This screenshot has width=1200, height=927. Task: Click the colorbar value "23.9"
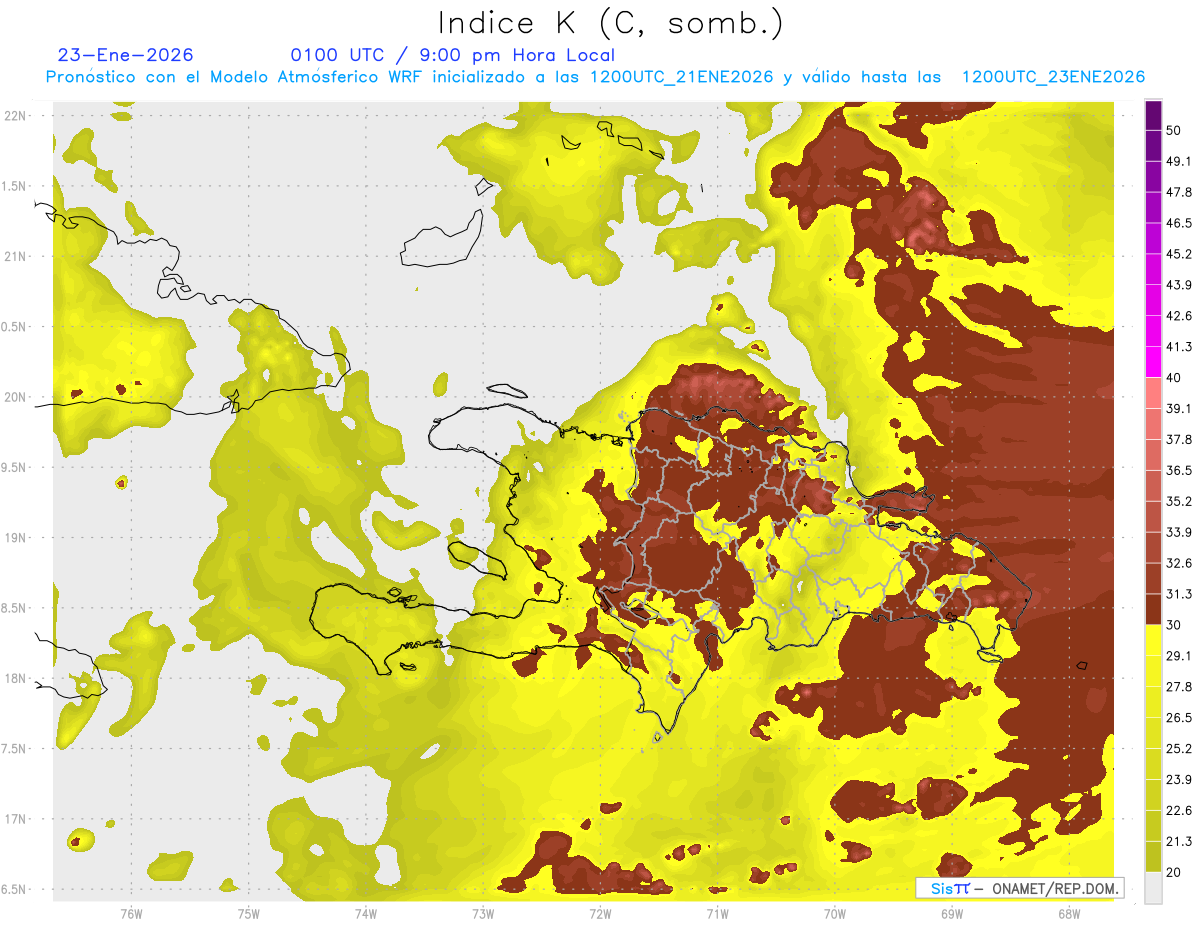point(1179,779)
